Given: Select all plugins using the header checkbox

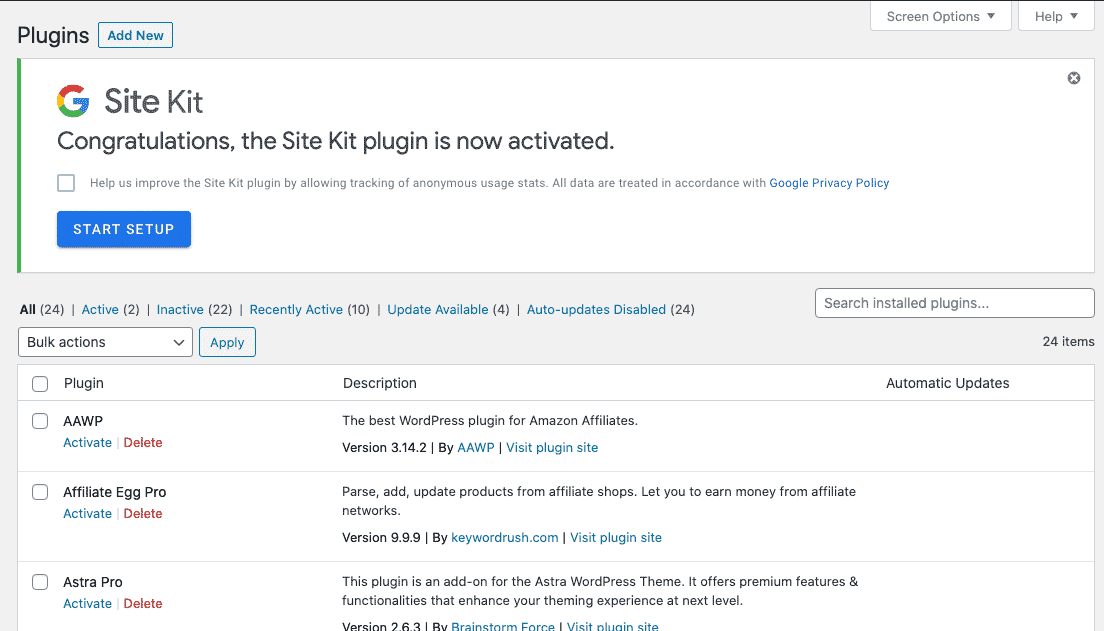Looking at the screenshot, I should point(39,383).
